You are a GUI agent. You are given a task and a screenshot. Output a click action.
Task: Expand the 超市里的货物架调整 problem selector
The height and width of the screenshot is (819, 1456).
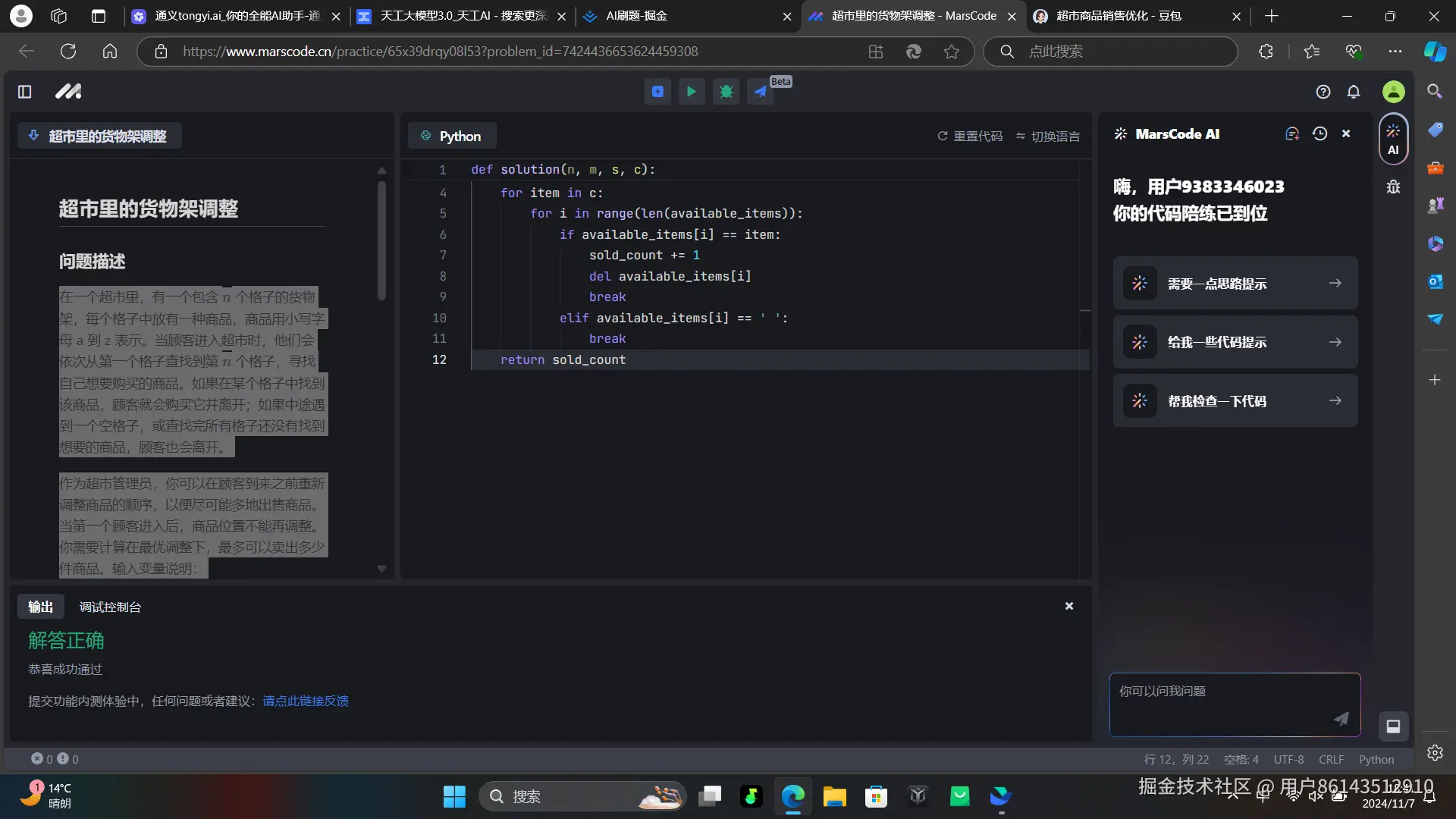click(99, 136)
